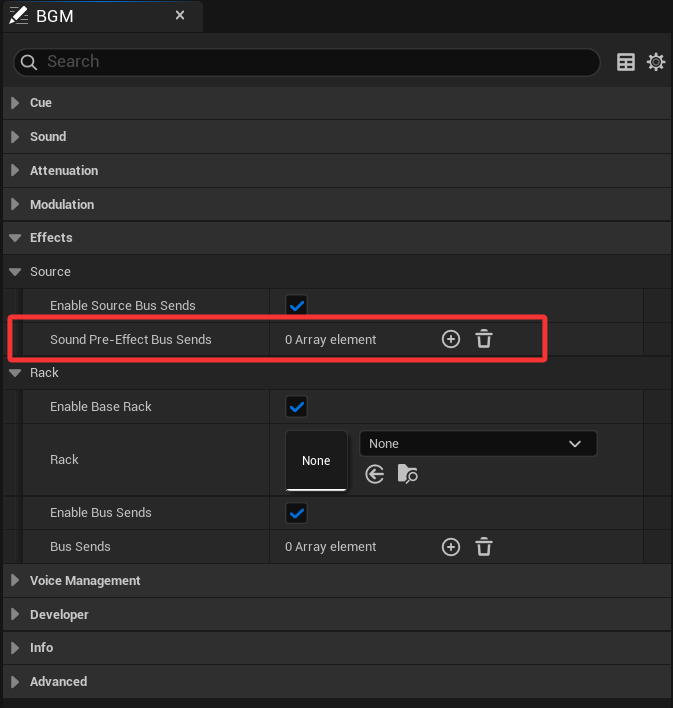Toggle property matrix table view icon
Viewport: 673px width, 708px height.
626,62
